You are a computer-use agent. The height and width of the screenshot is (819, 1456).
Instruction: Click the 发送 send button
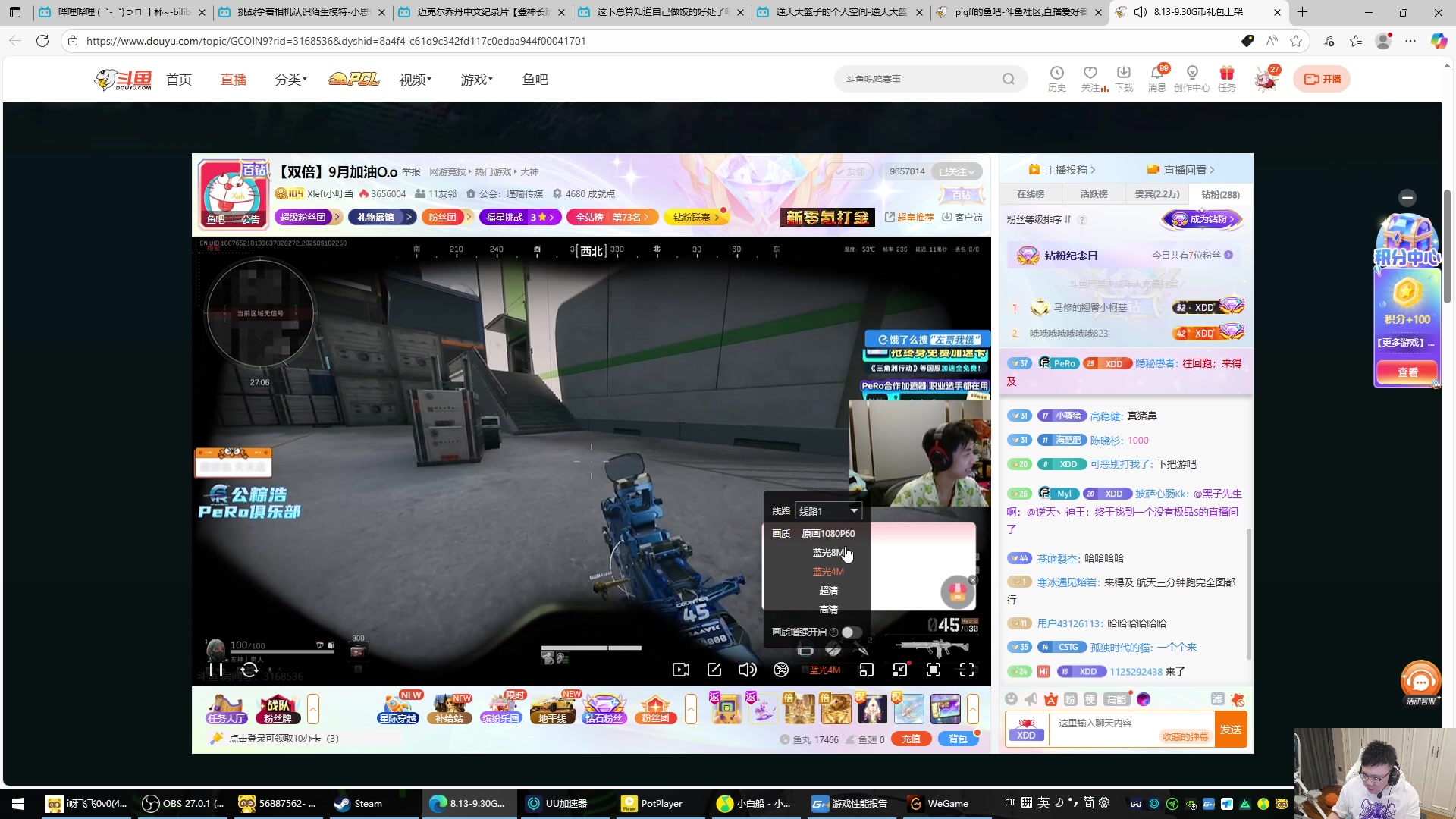pyautogui.click(x=1231, y=730)
